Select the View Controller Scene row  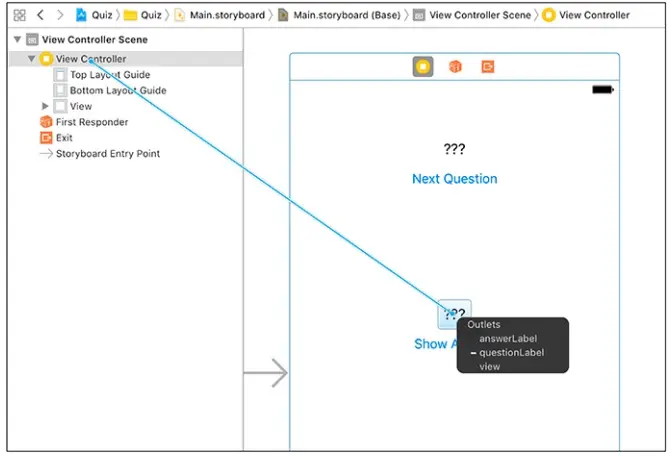126,40
